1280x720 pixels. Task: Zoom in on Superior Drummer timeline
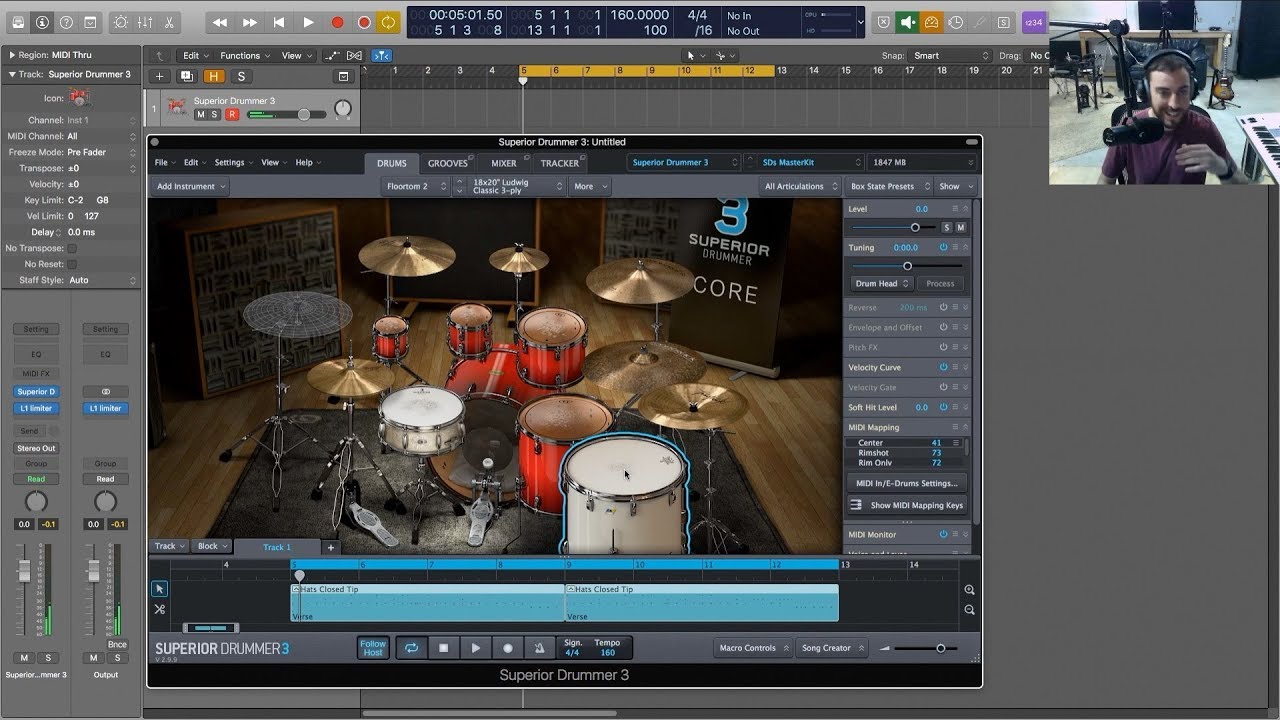pos(969,591)
